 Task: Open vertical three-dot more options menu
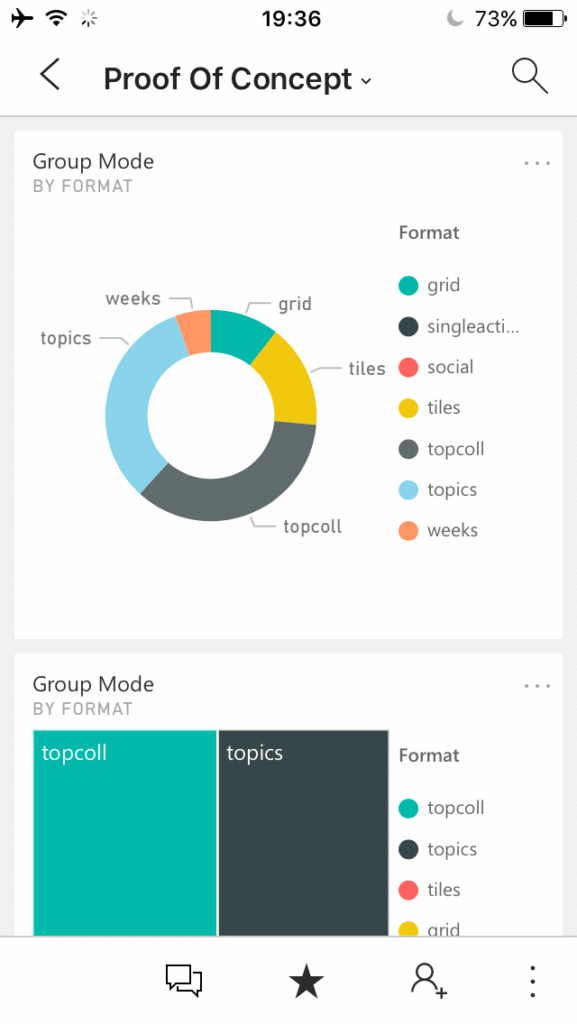pyautogui.click(x=533, y=981)
